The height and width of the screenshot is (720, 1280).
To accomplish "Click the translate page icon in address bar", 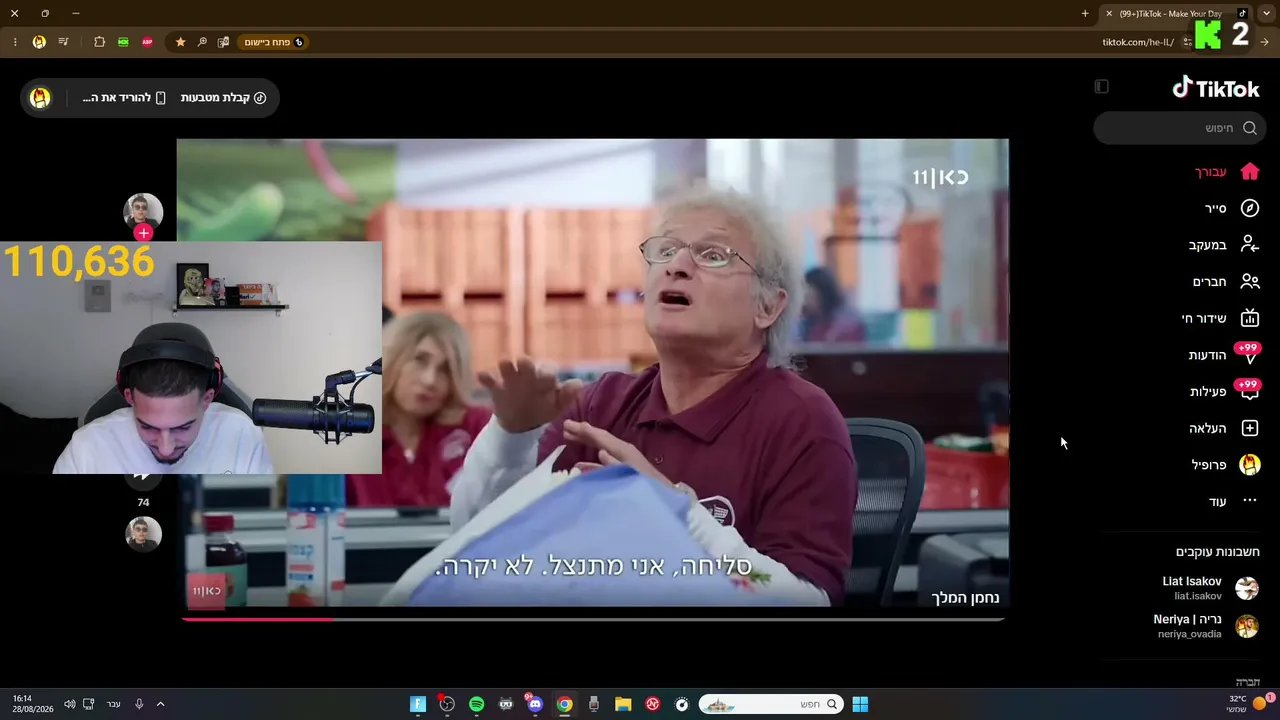I will click(223, 42).
